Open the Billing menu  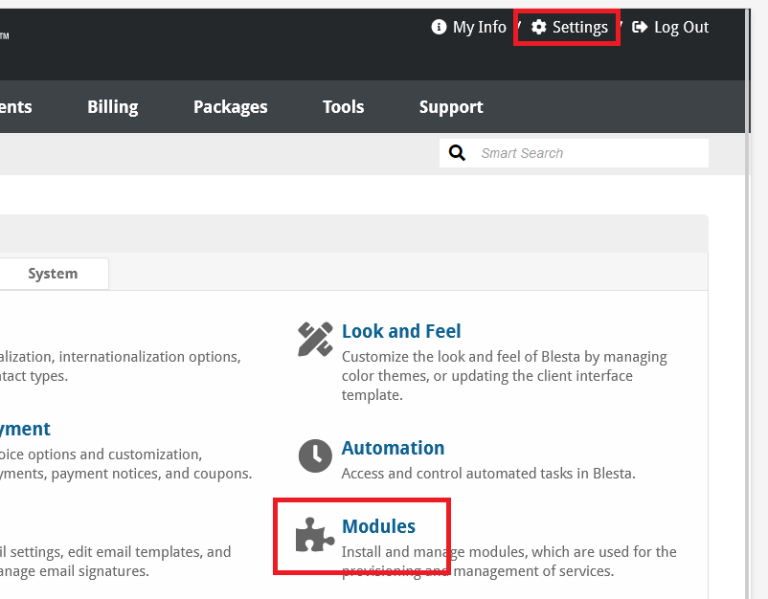(113, 107)
